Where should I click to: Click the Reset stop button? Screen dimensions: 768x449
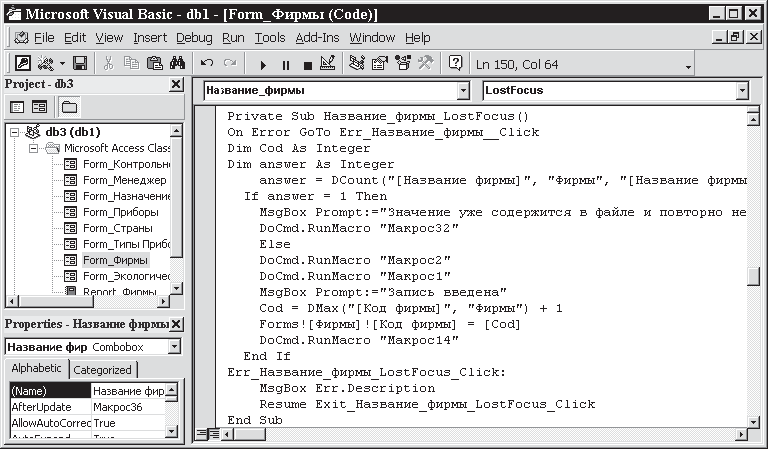point(307,64)
